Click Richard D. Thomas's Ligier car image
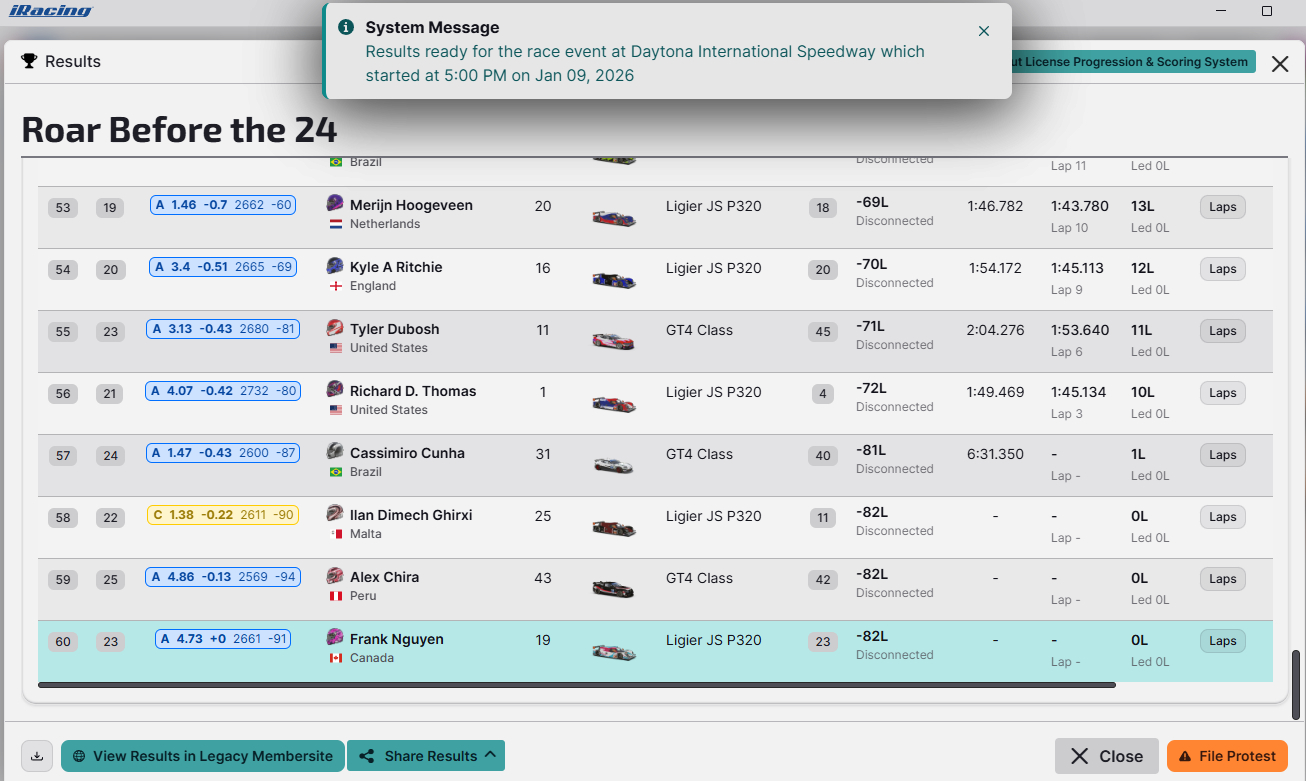Viewport: 1306px width, 781px height. click(x=613, y=403)
